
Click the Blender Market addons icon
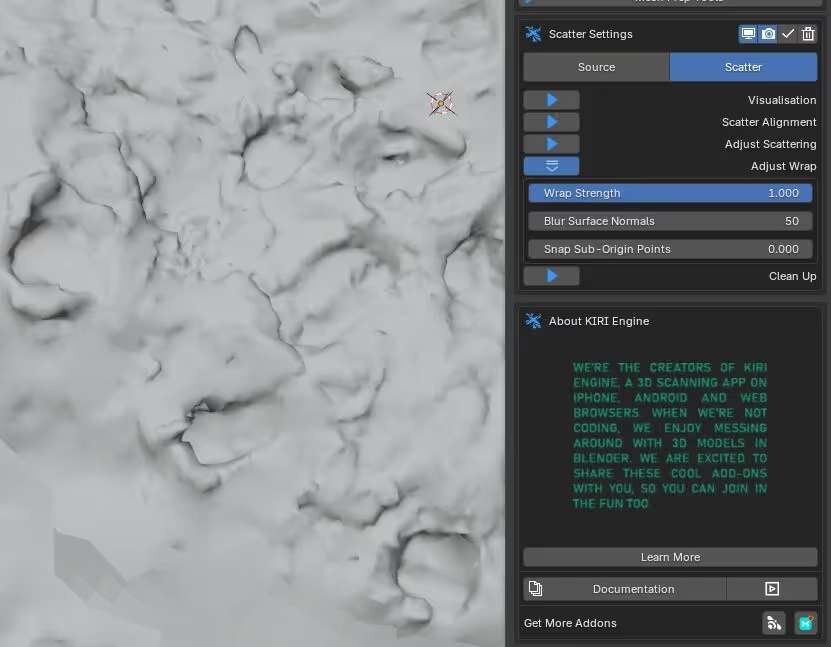(x=774, y=623)
